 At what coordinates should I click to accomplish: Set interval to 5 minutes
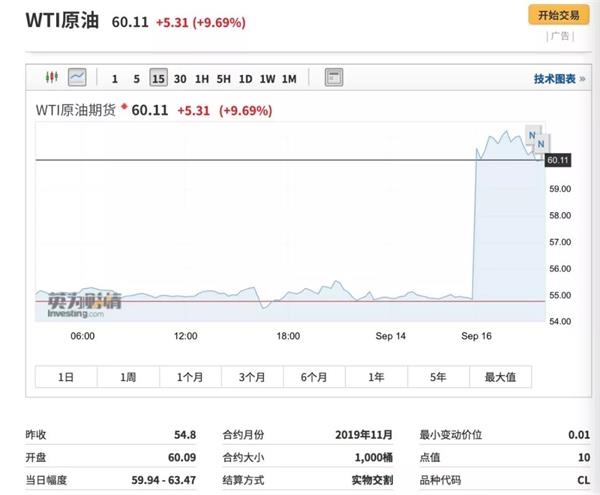pos(137,79)
